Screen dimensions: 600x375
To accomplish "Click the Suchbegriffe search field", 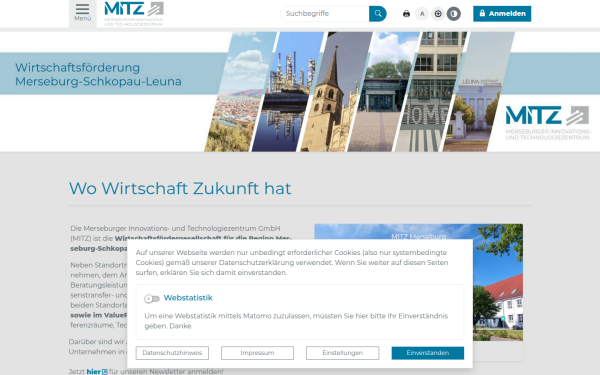I will (x=325, y=14).
